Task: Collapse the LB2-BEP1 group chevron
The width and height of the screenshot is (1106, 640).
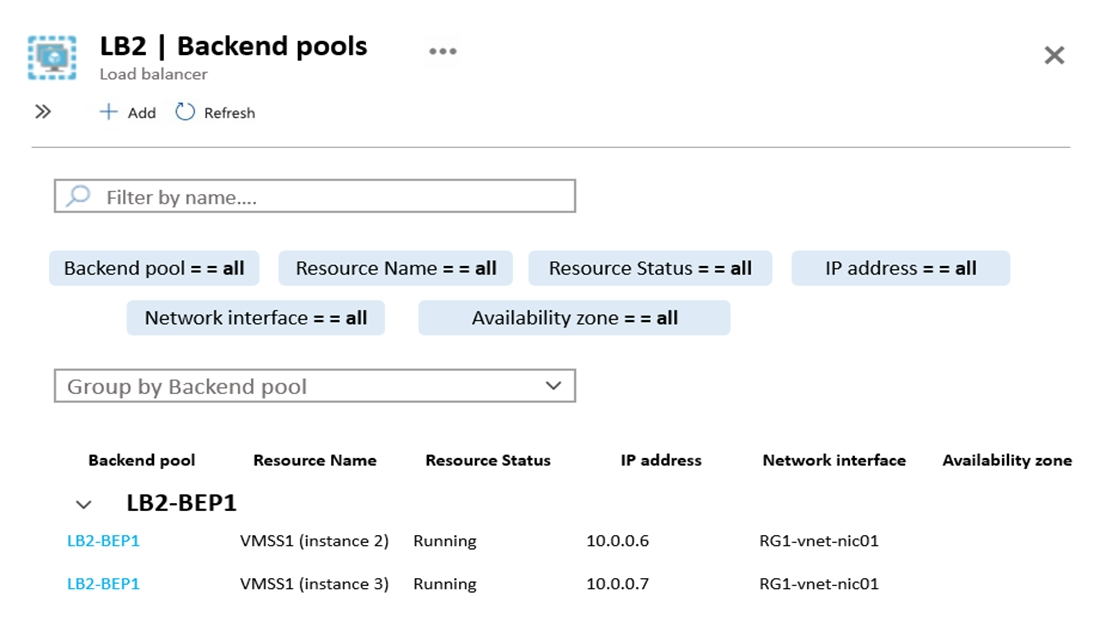Action: tap(84, 504)
